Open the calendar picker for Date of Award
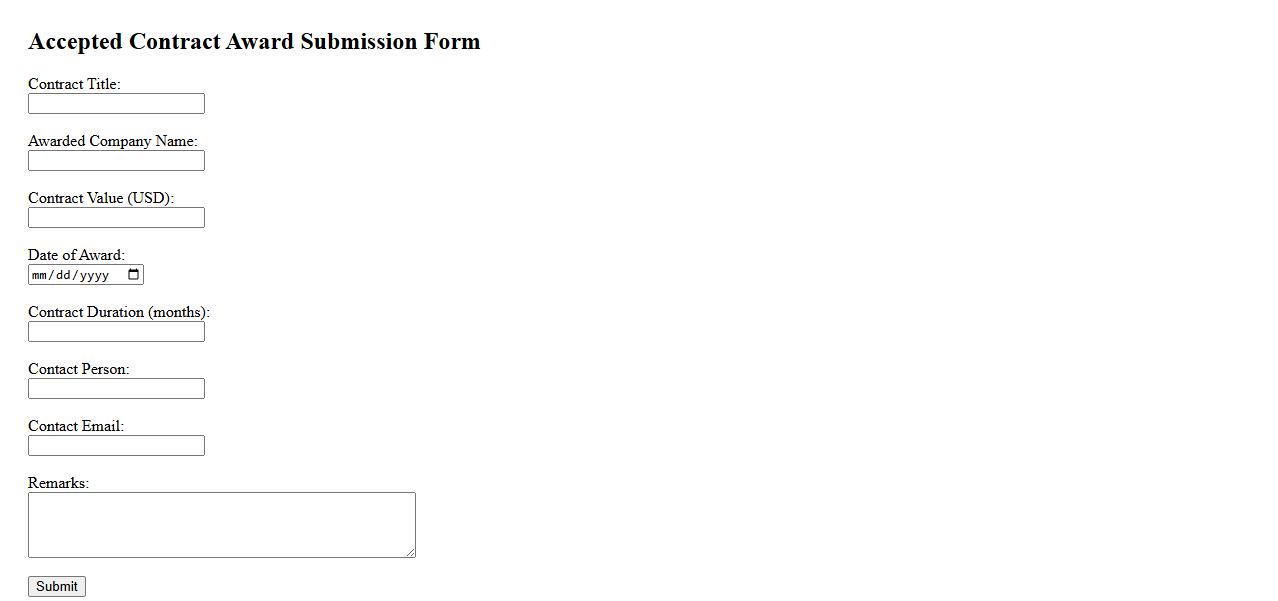 [x=134, y=275]
